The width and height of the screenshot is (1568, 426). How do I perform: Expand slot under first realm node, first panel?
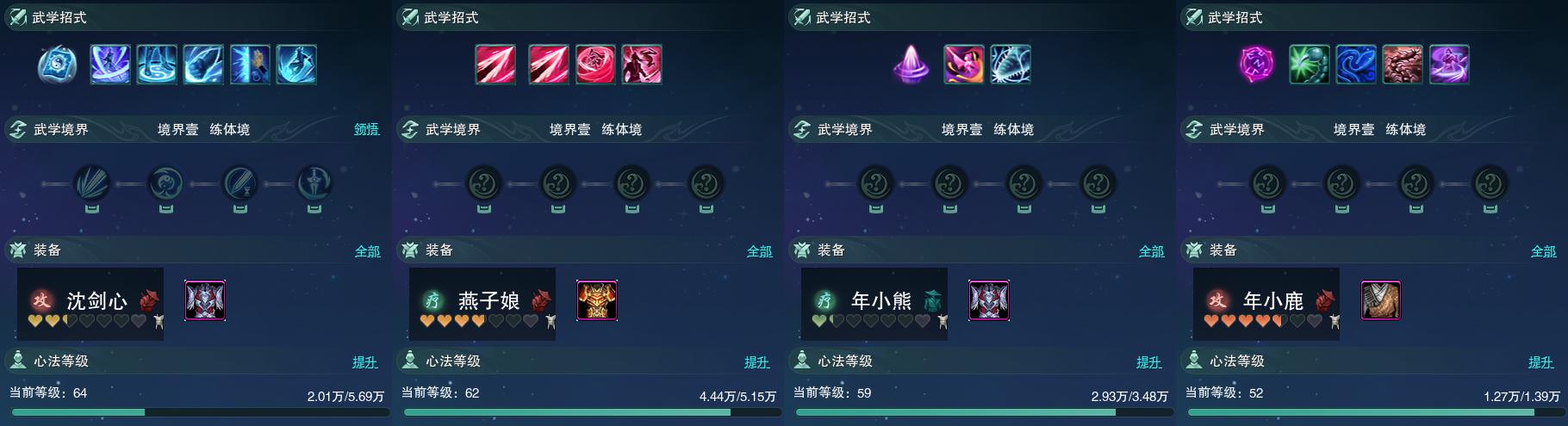point(92,207)
